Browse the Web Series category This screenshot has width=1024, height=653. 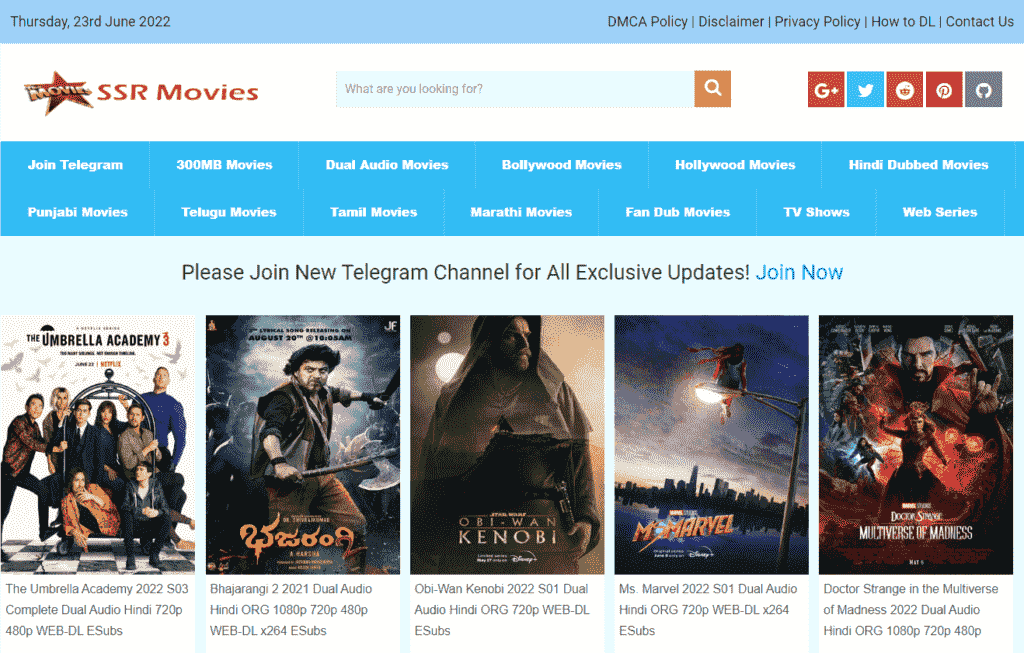[x=940, y=212]
